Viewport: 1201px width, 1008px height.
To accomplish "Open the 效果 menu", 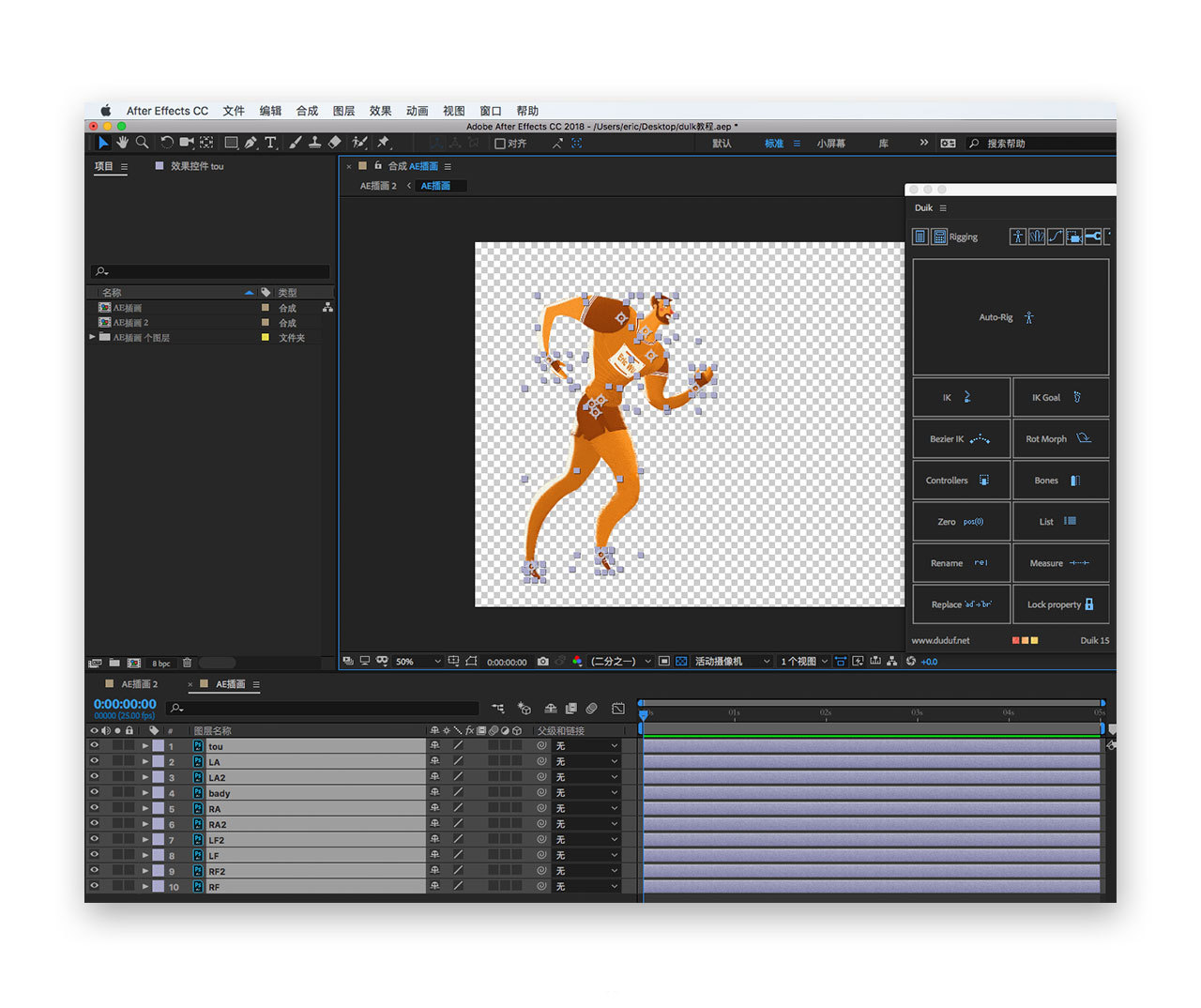I will point(380,111).
